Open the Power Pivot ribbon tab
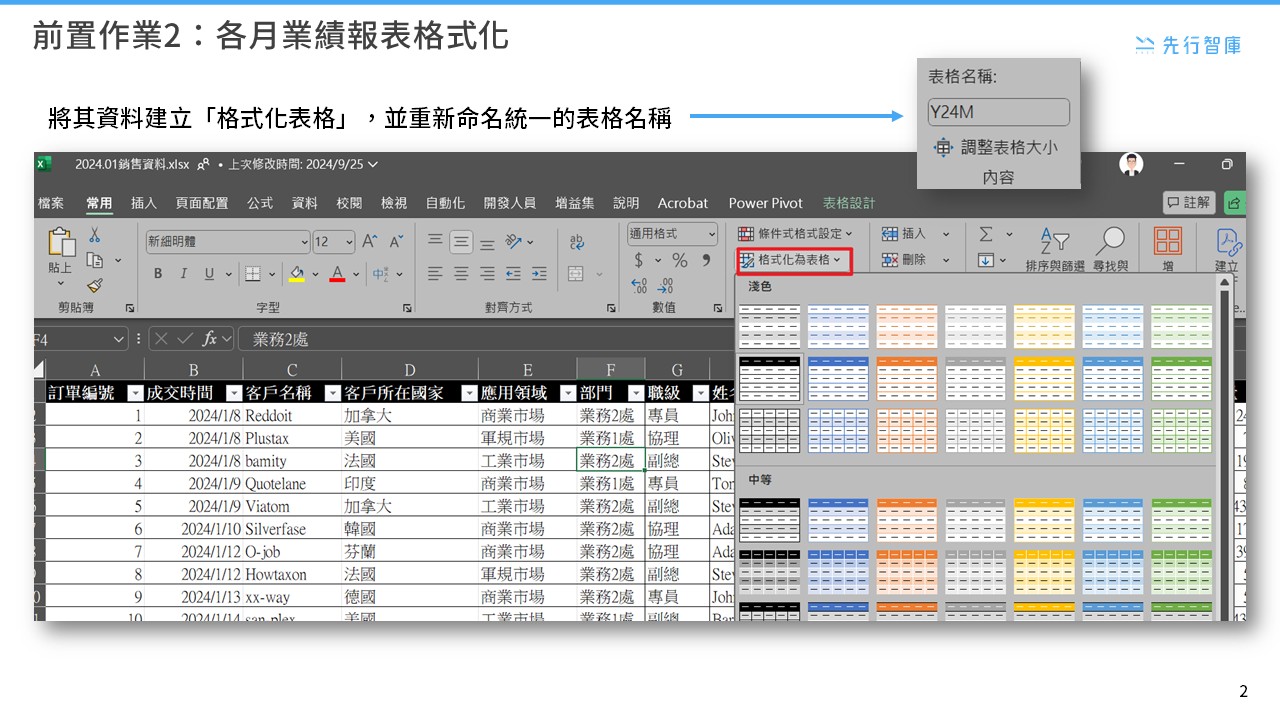Viewport: 1280px width, 720px height. pyautogui.click(x=765, y=203)
